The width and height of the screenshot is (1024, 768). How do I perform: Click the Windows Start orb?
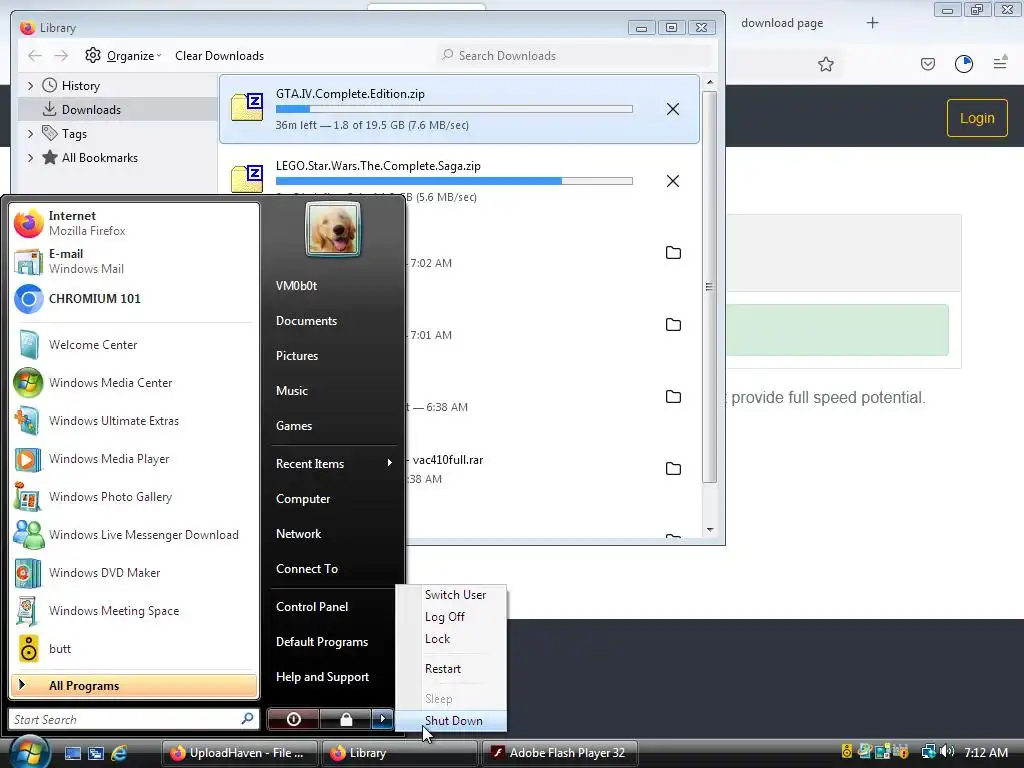pos(27,751)
